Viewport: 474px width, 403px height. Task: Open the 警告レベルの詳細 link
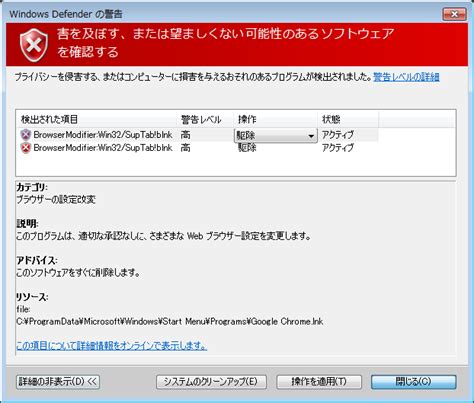coord(406,77)
